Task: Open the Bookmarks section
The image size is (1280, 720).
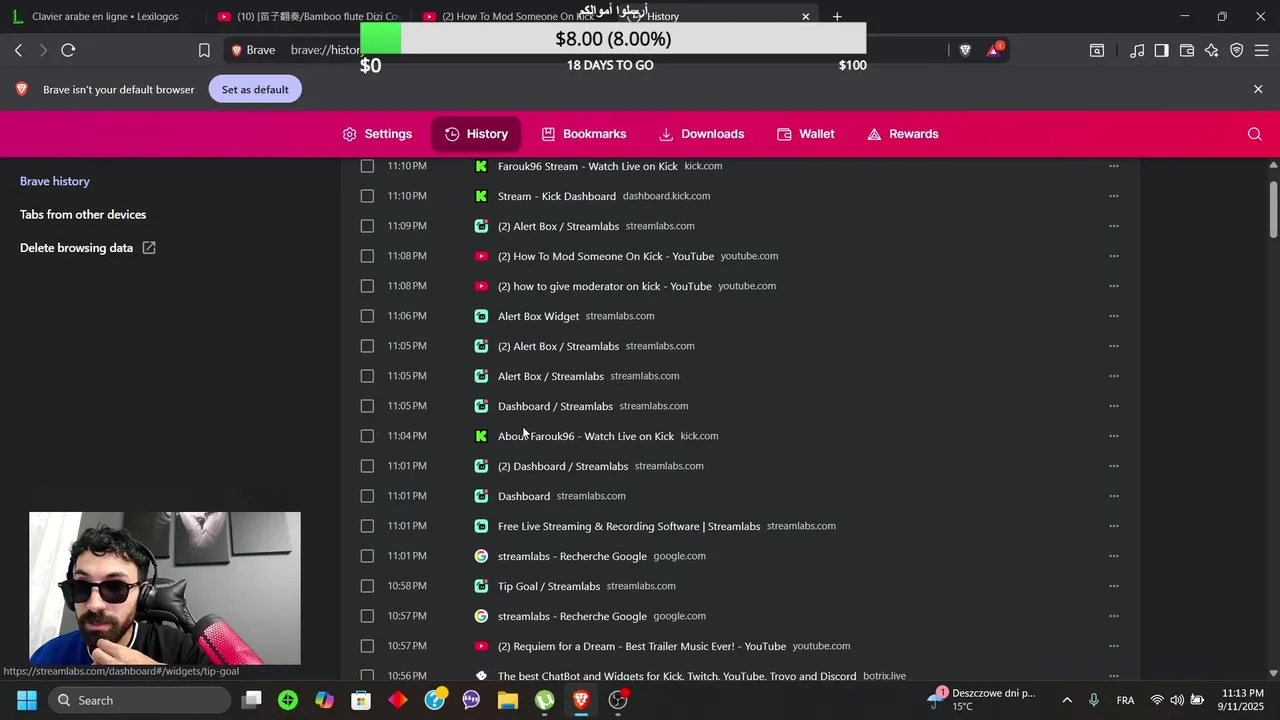Action: point(584,134)
